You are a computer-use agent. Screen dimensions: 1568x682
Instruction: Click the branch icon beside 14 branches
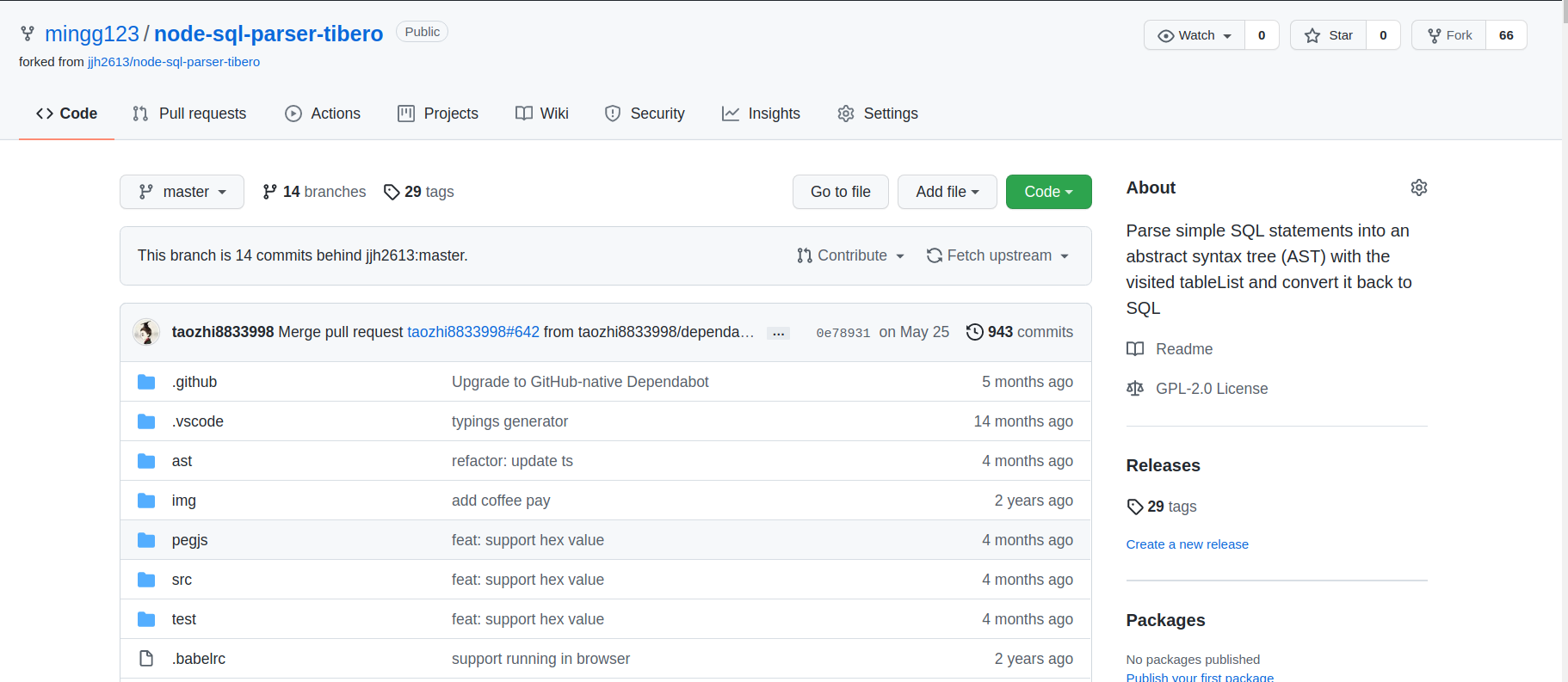pos(269,192)
